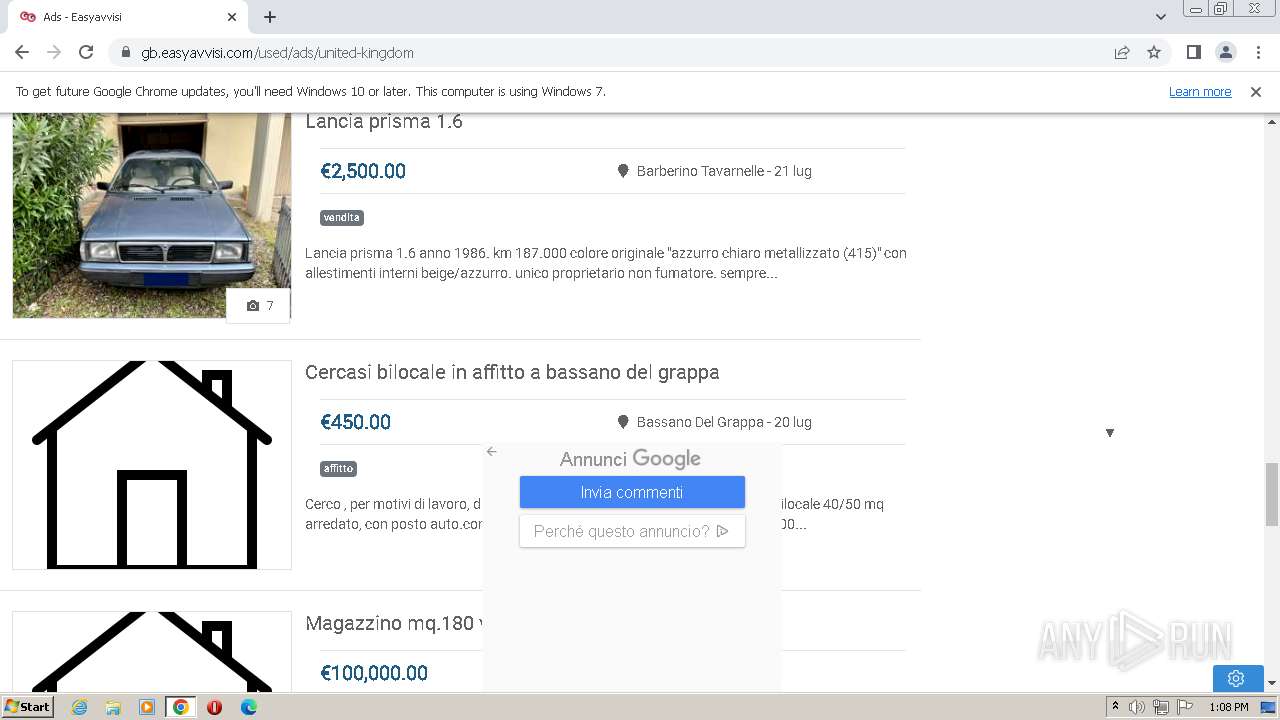This screenshot has width=1280, height=720.
Task: Open the Windows Start menu
Action: click(x=27, y=707)
